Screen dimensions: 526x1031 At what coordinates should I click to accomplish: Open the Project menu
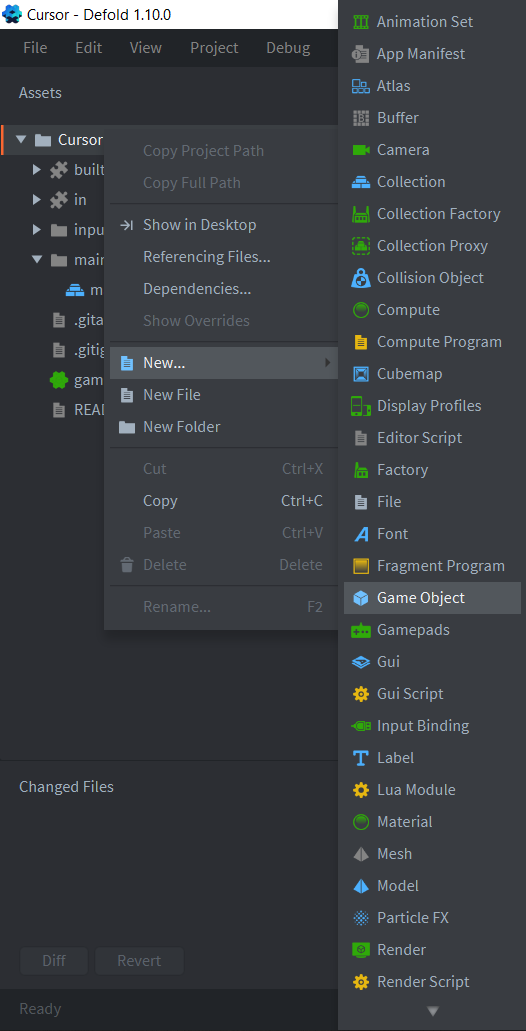(x=214, y=48)
